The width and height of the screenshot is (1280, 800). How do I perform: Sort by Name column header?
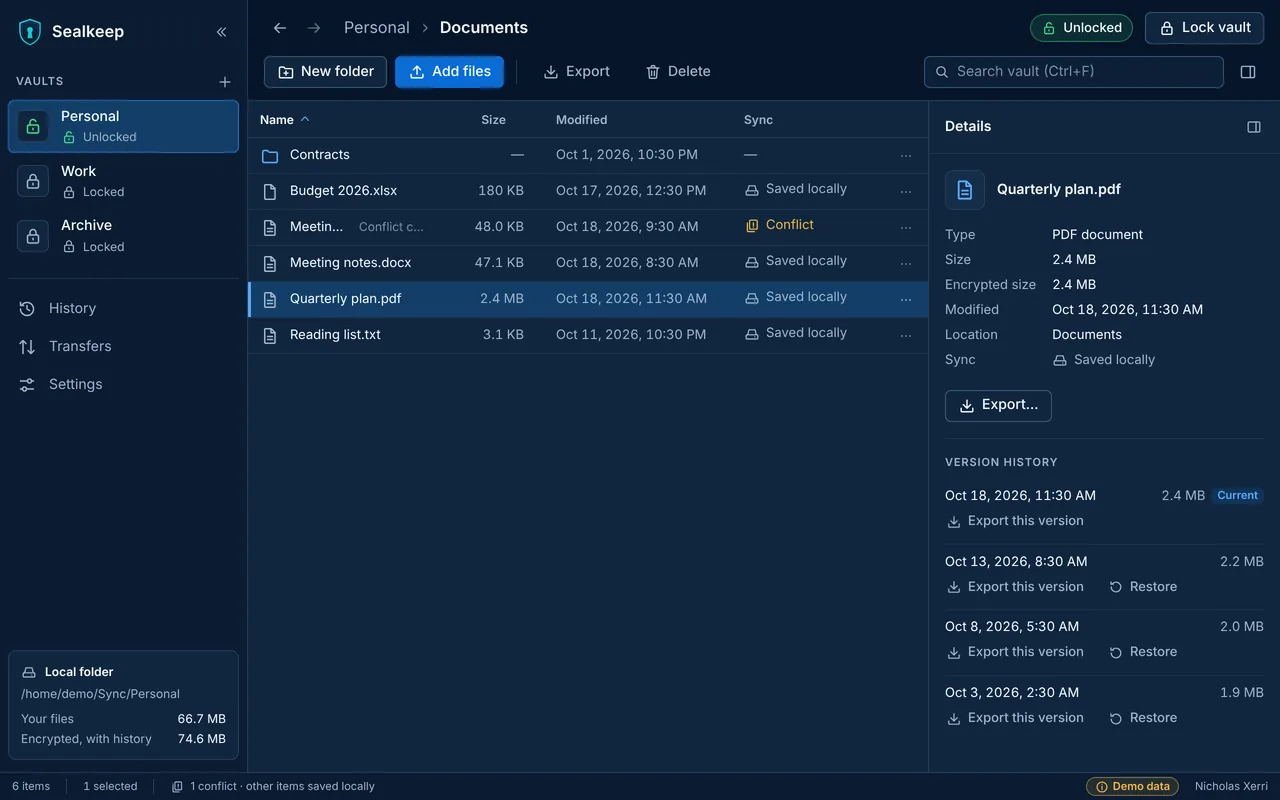pyautogui.click(x=285, y=120)
